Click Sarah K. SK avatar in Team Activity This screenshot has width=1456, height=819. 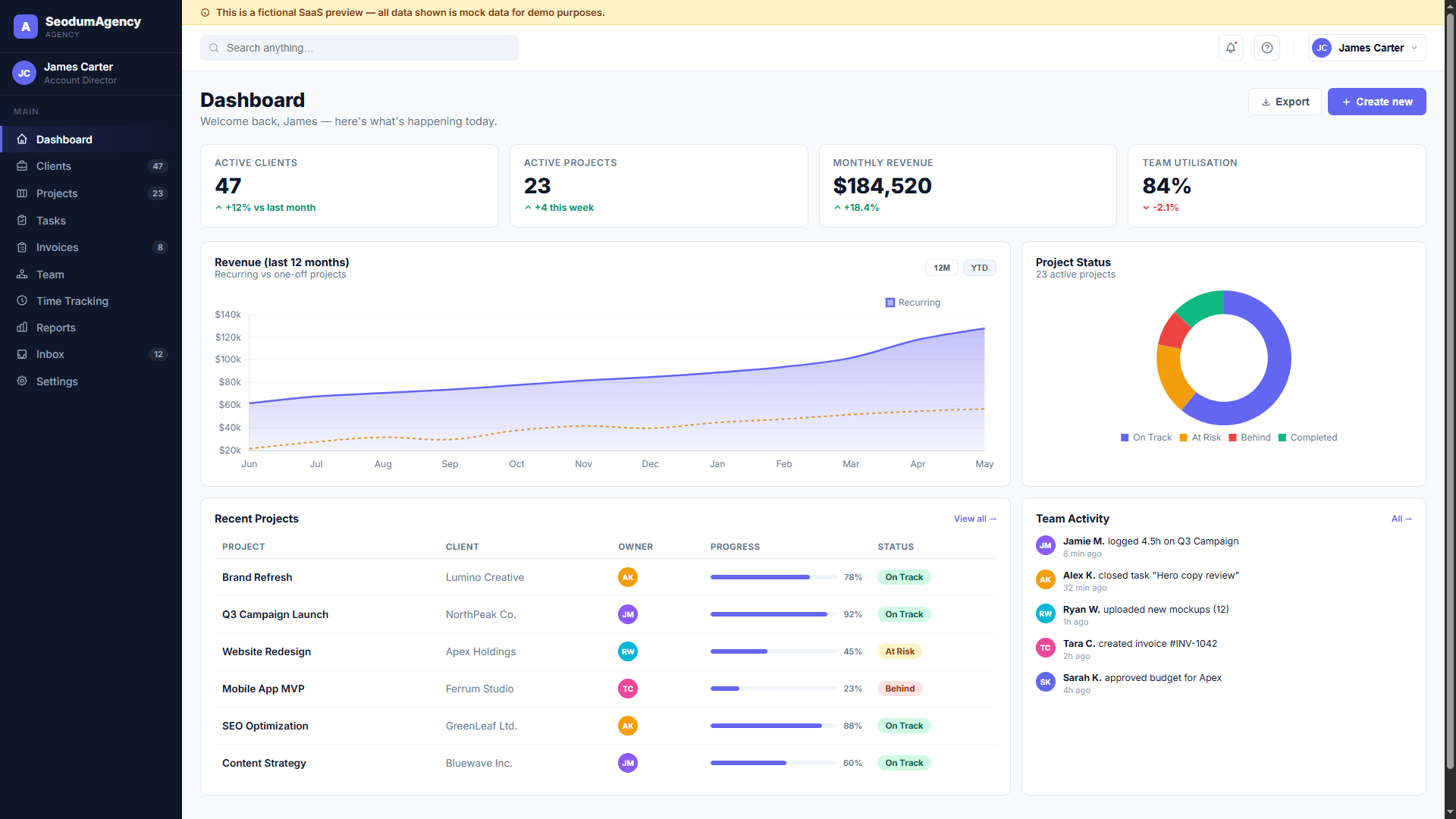tap(1046, 682)
